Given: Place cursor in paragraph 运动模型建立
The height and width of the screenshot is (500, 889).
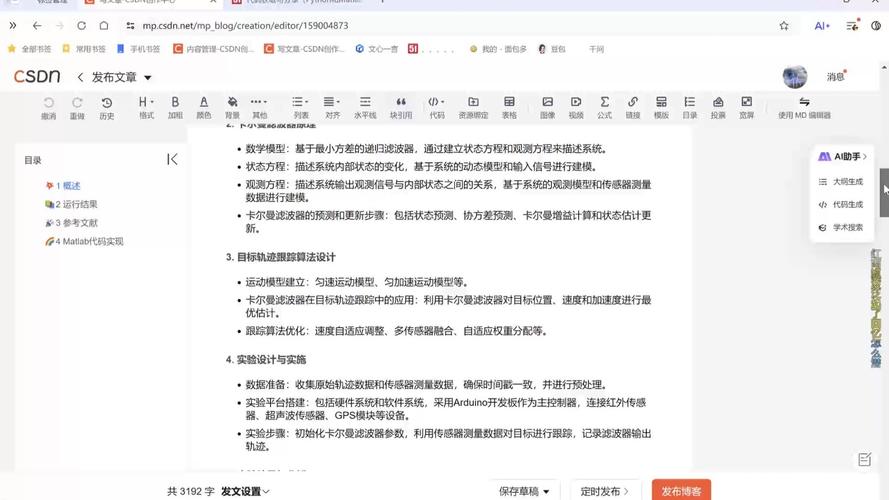Looking at the screenshot, I should pyautogui.click(x=357, y=282).
